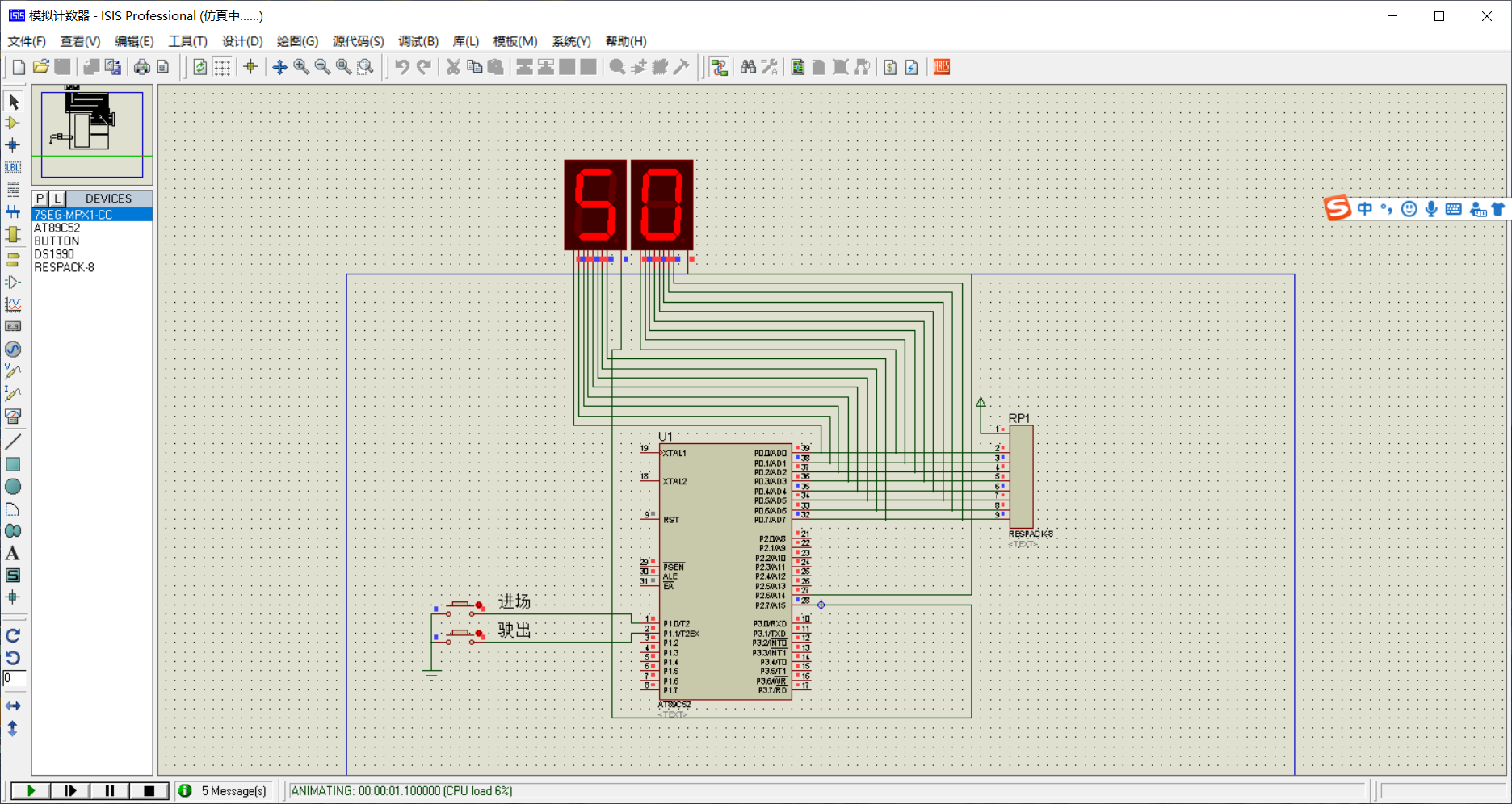Viewport: 1512px width, 804px height.
Task: Click the P pick devices button
Action: 40,199
